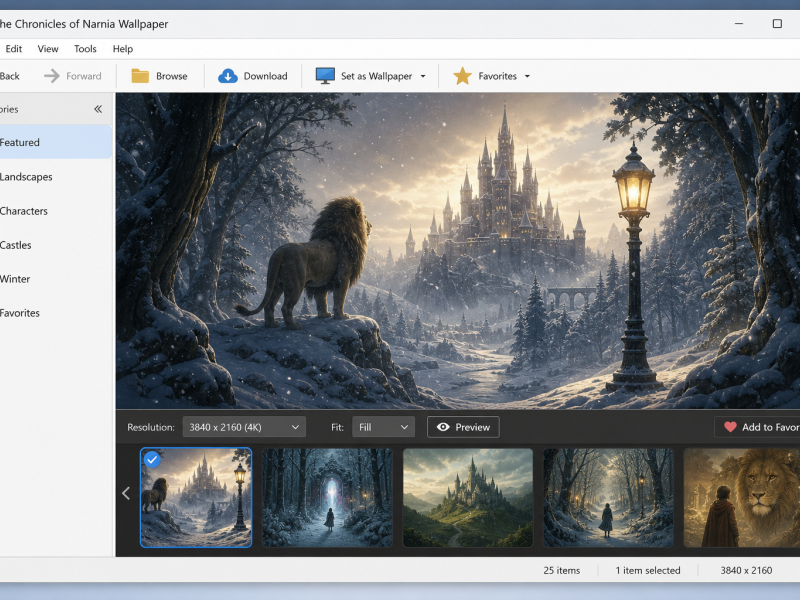Collapse the categories sidebar with double chevron
Image resolution: width=800 pixels, height=600 pixels.
tap(98, 109)
